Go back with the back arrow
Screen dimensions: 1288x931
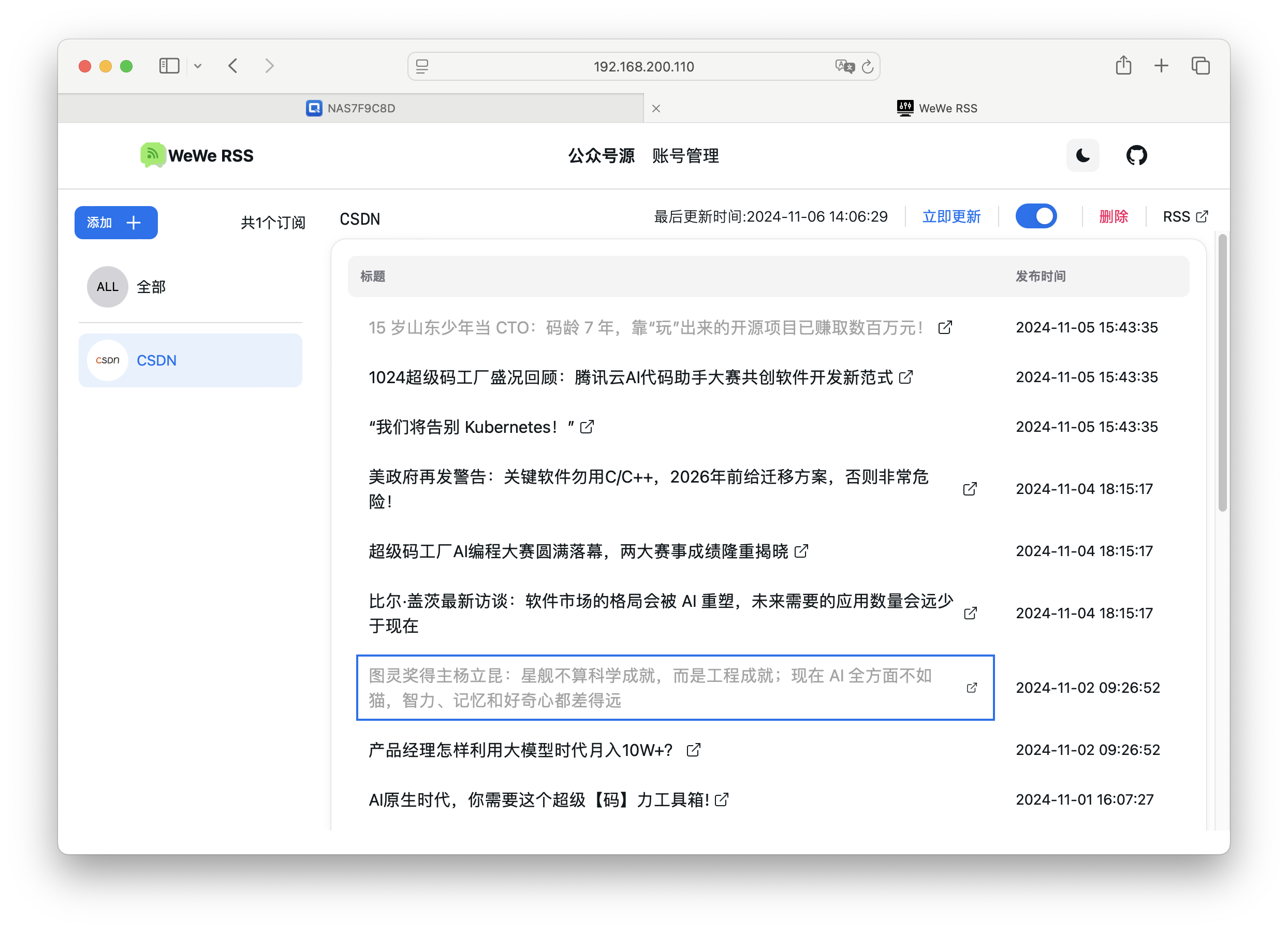click(233, 66)
